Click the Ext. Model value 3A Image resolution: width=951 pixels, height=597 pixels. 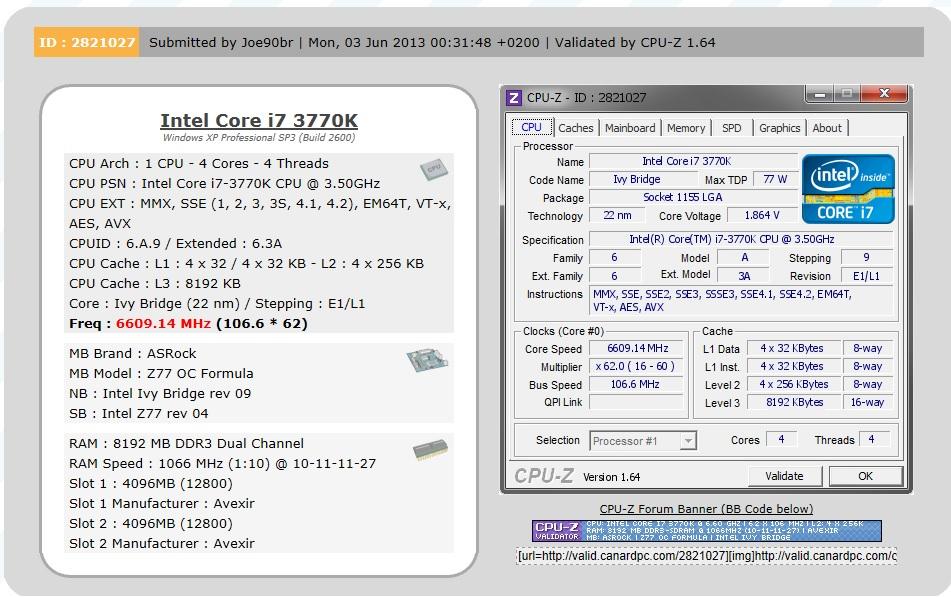(x=744, y=276)
